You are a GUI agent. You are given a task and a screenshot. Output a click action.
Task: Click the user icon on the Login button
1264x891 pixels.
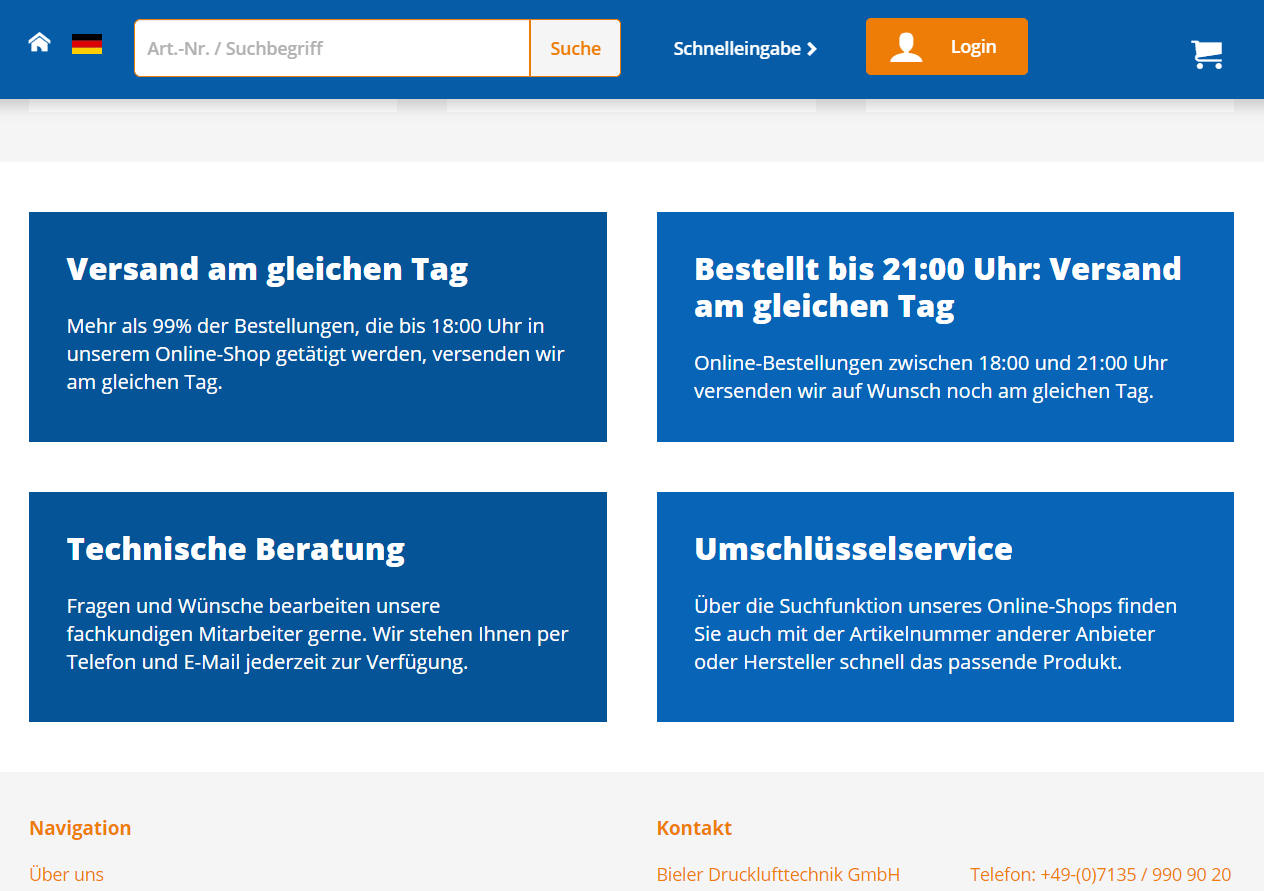[x=906, y=46]
